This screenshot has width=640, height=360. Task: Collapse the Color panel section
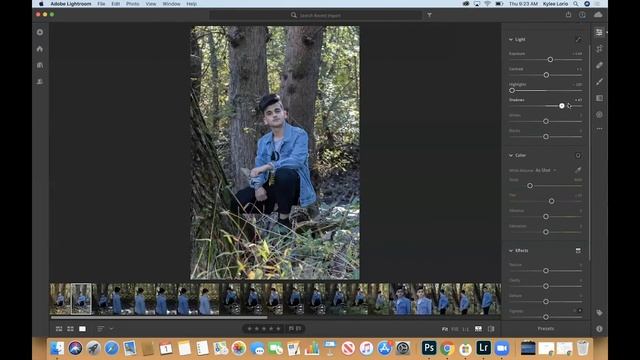point(511,156)
